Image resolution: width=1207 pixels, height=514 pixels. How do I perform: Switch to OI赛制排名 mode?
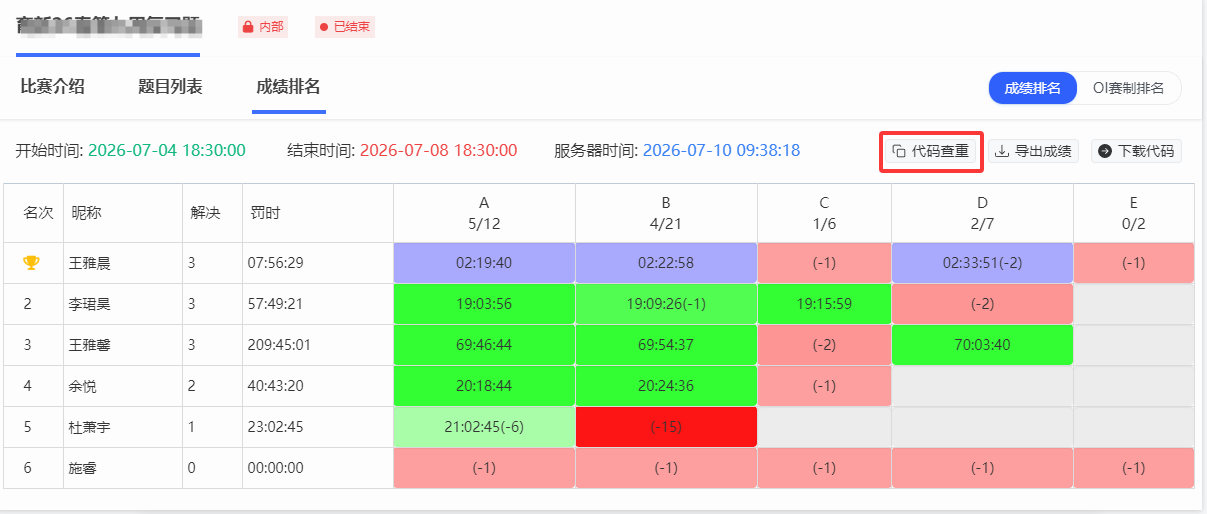click(1128, 88)
